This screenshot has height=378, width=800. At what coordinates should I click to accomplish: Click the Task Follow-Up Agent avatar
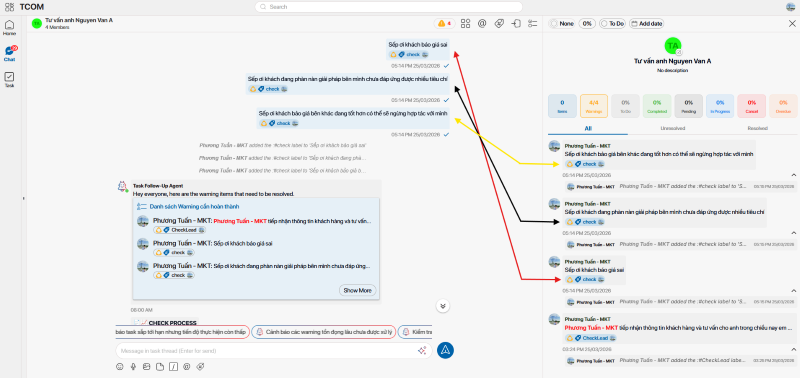pos(122,187)
